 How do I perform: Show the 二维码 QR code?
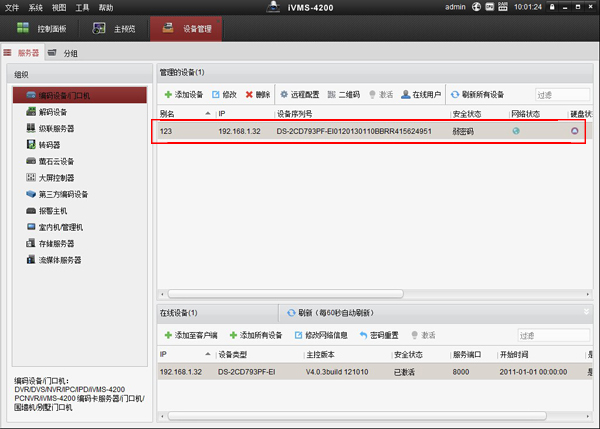point(344,95)
